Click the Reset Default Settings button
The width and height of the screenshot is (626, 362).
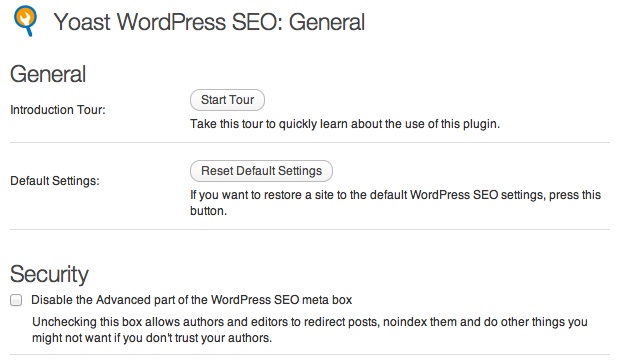[261, 171]
